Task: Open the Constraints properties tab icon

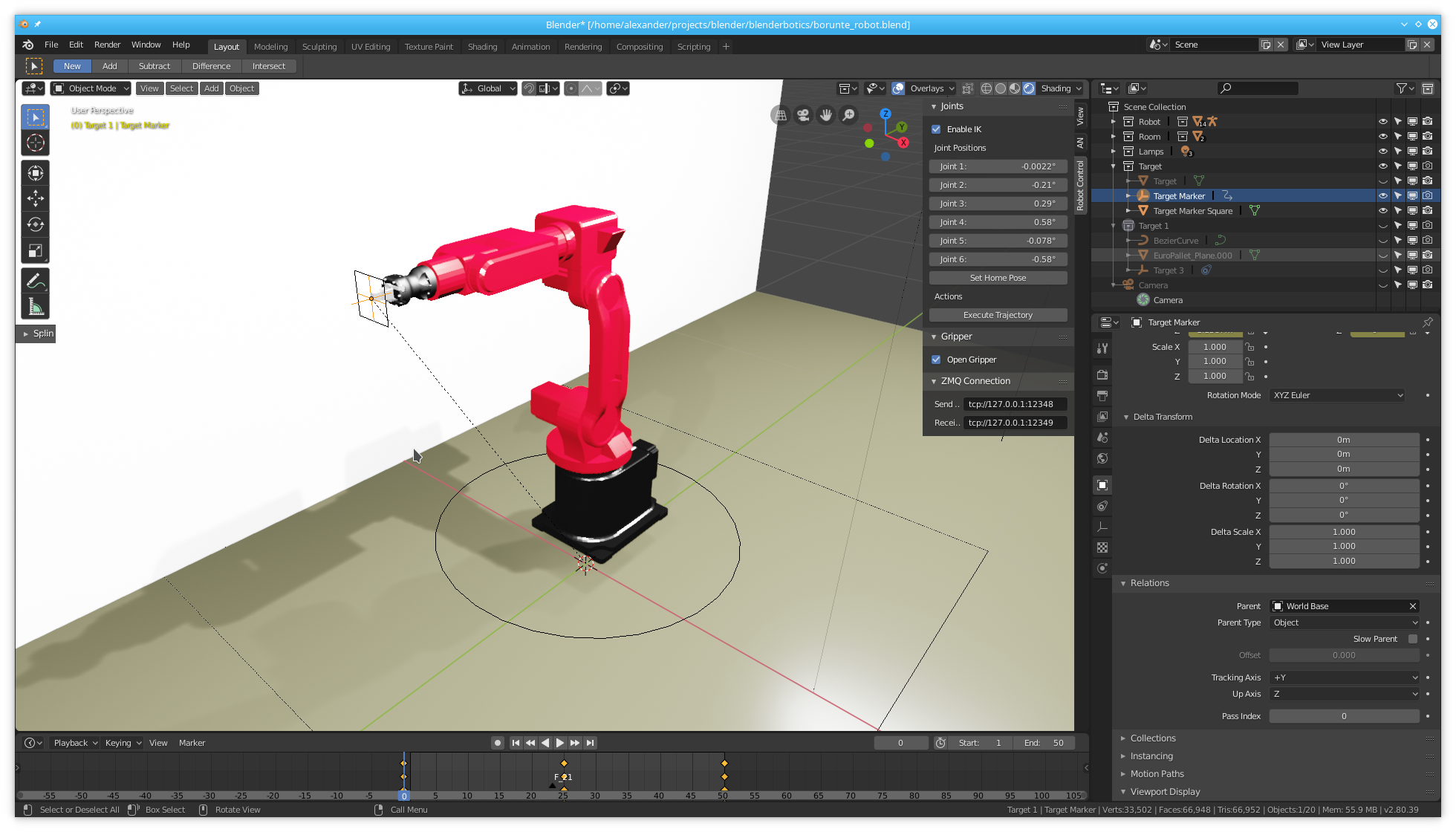Action: pyautogui.click(x=1102, y=506)
